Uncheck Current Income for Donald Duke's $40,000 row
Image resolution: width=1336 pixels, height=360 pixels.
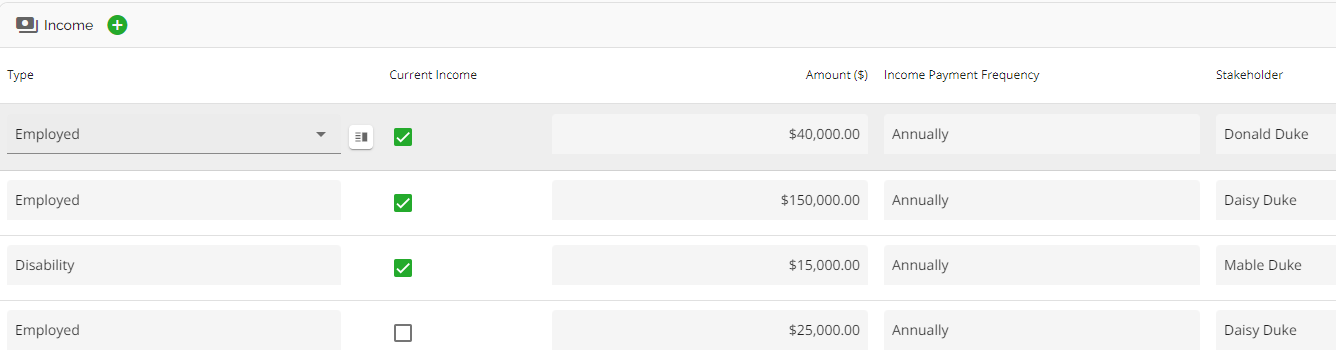click(x=403, y=137)
